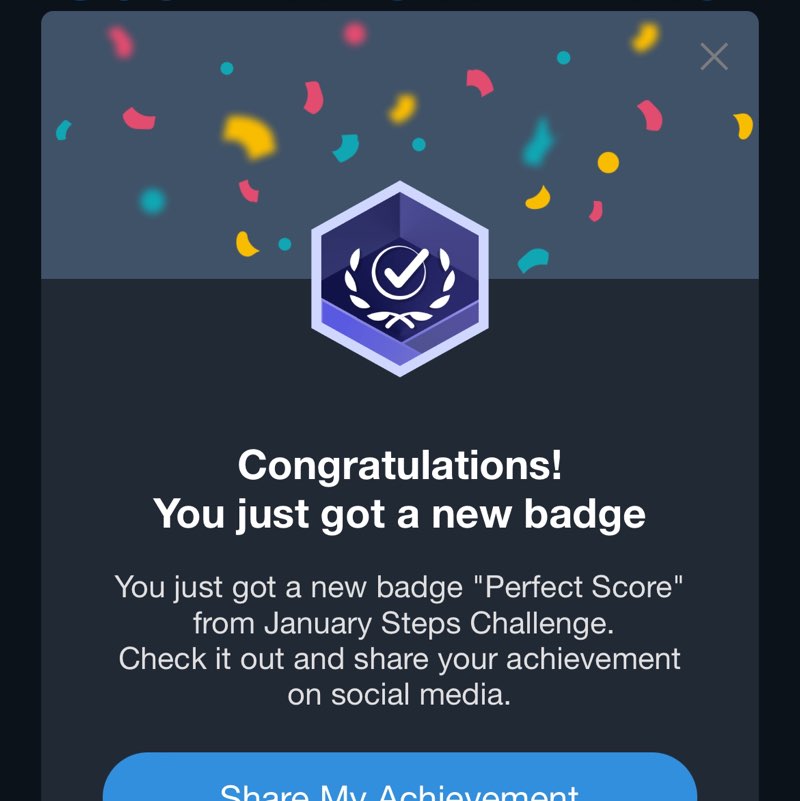Tap the large blurred yellow confetti piece
The image size is (800, 801).
[250, 135]
